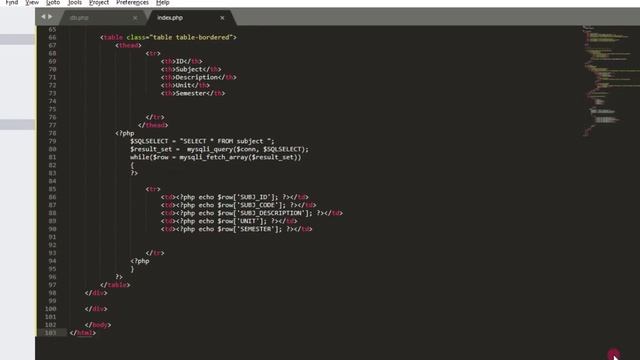Click the echo $row['SUBJ_CODE'] line
The width and height of the screenshot is (640, 360).
tap(238, 205)
